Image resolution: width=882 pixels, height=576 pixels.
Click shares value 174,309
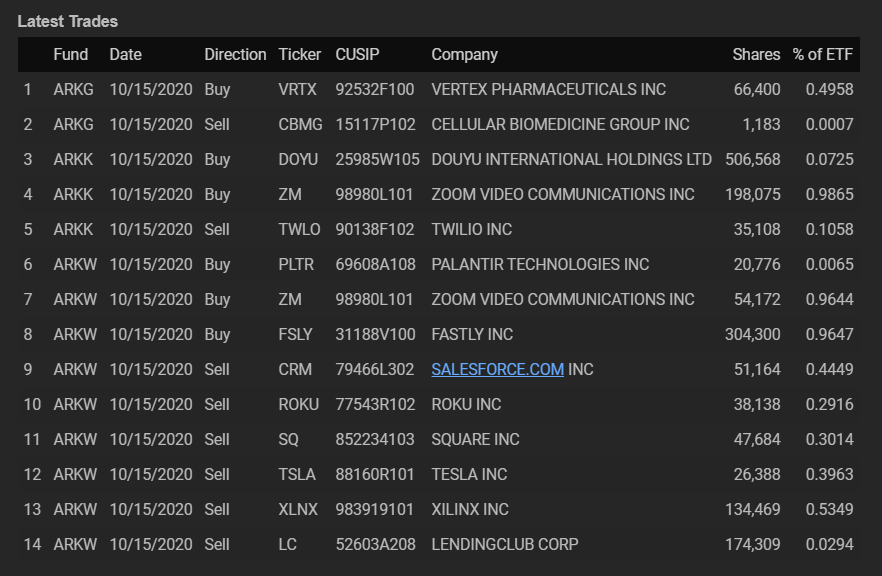[x=753, y=544]
